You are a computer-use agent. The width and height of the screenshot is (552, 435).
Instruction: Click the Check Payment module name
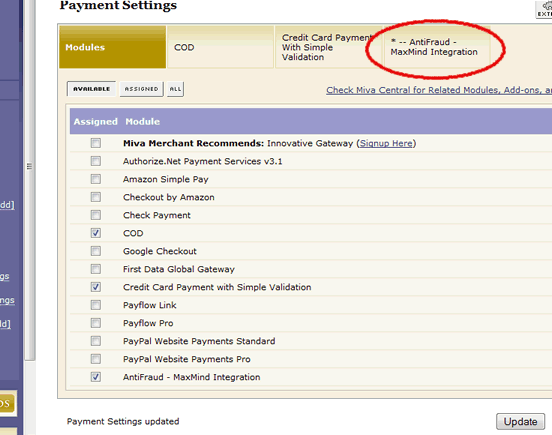tap(157, 215)
